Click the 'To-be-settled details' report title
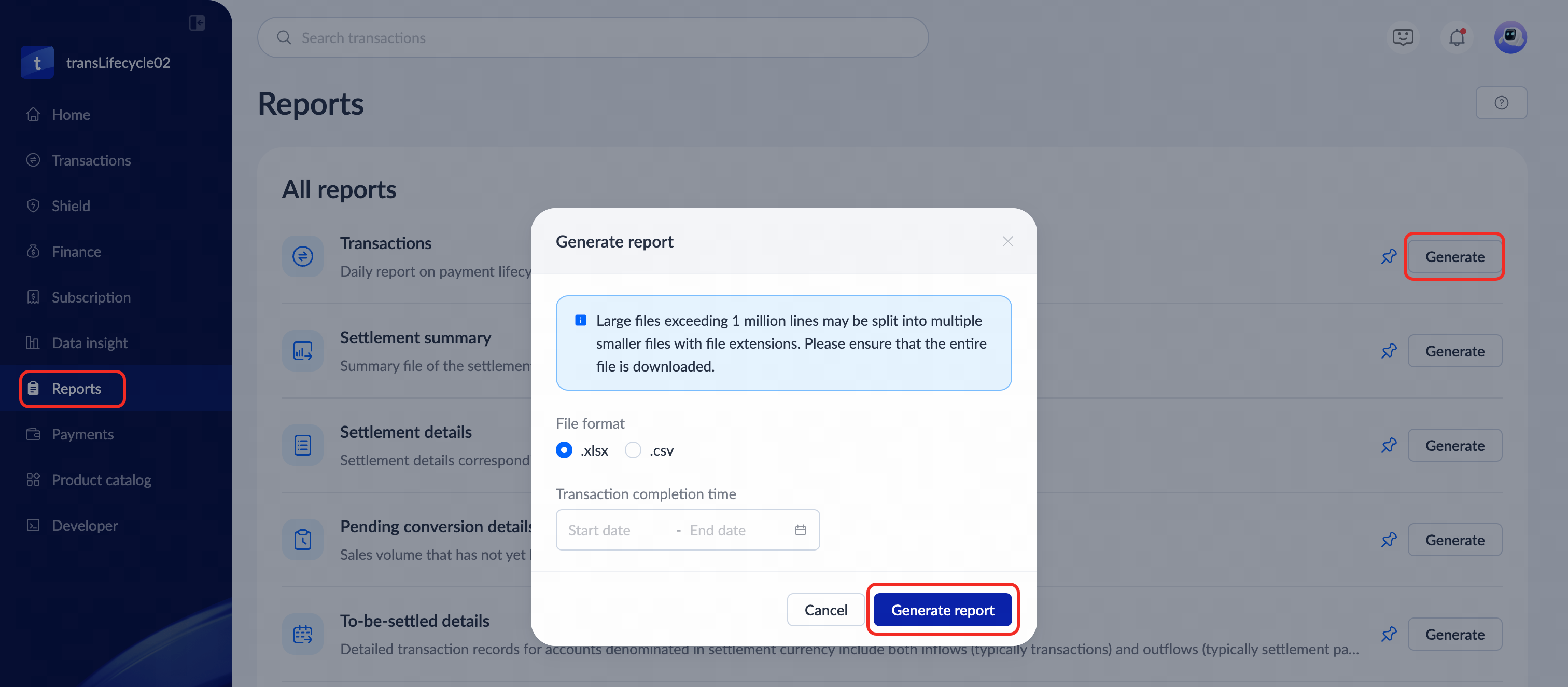The image size is (1568, 687). pos(414,621)
